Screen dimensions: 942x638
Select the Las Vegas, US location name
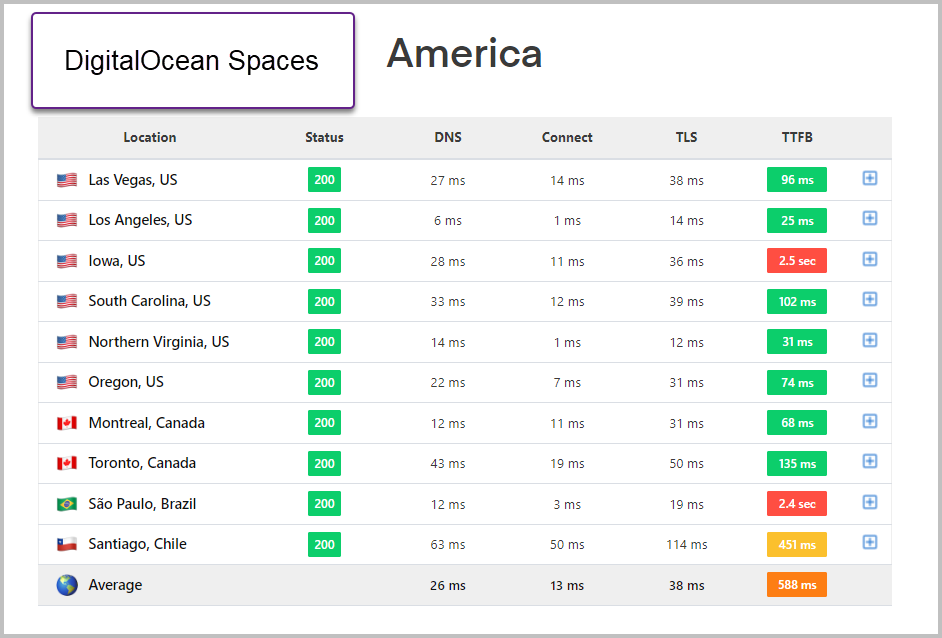[x=133, y=180]
